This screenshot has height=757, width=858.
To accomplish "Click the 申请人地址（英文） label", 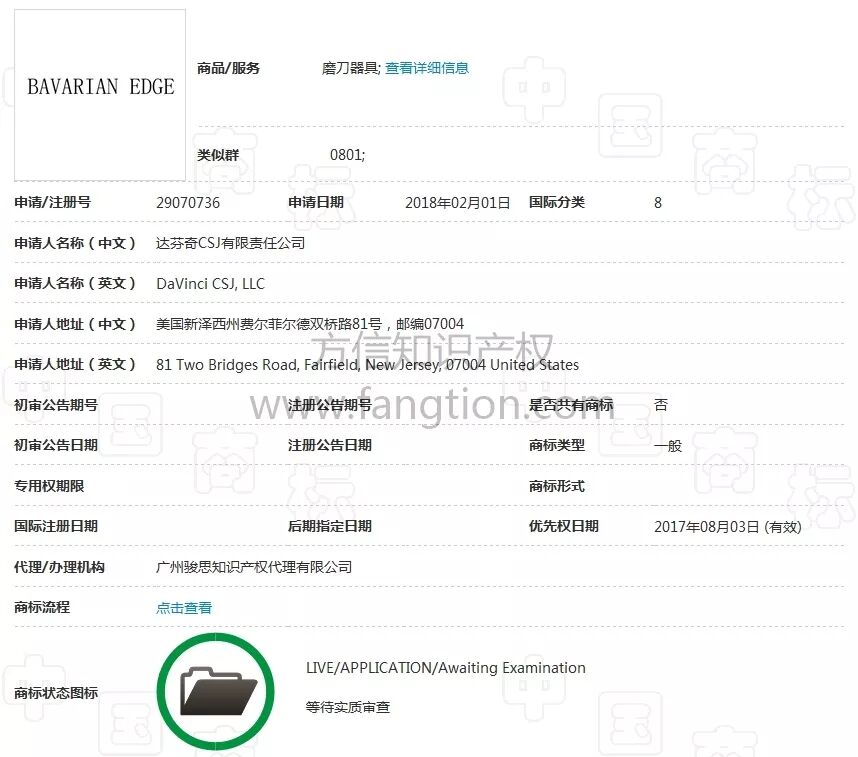I will tap(75, 365).
